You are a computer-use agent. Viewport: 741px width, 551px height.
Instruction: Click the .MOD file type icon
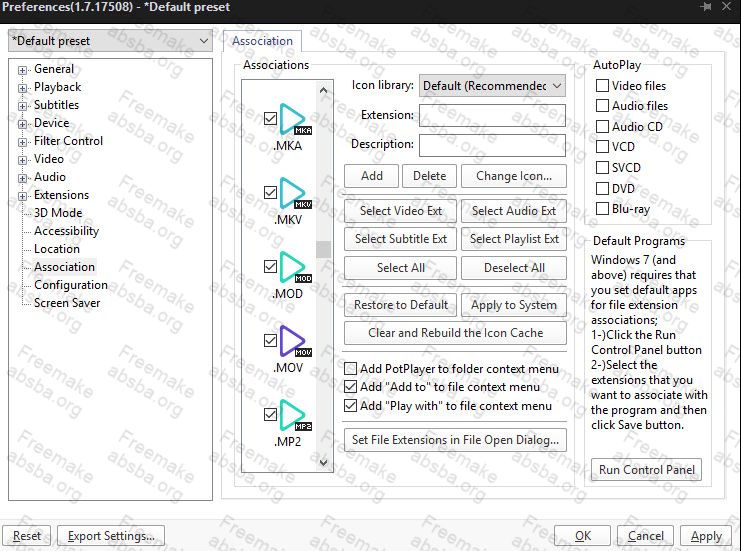point(295,267)
